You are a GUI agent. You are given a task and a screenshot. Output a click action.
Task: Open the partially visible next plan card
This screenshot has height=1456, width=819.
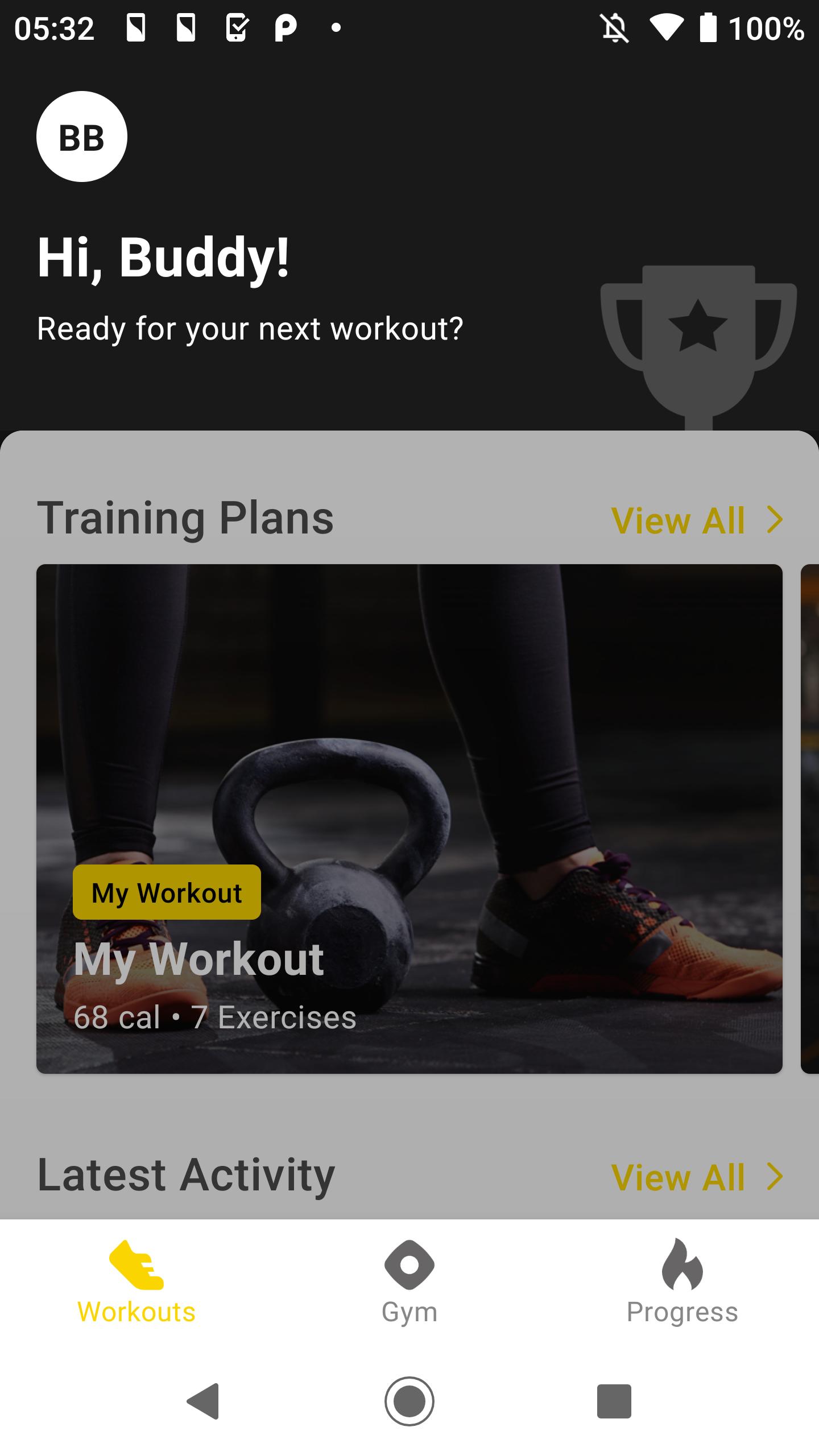810,819
